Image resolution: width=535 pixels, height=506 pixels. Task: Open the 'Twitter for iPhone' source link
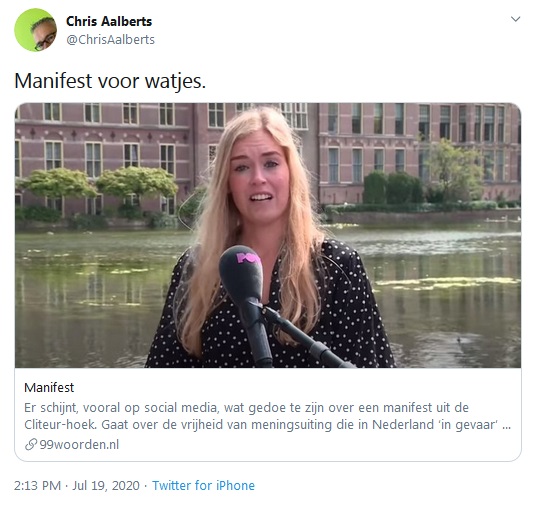coord(203,486)
